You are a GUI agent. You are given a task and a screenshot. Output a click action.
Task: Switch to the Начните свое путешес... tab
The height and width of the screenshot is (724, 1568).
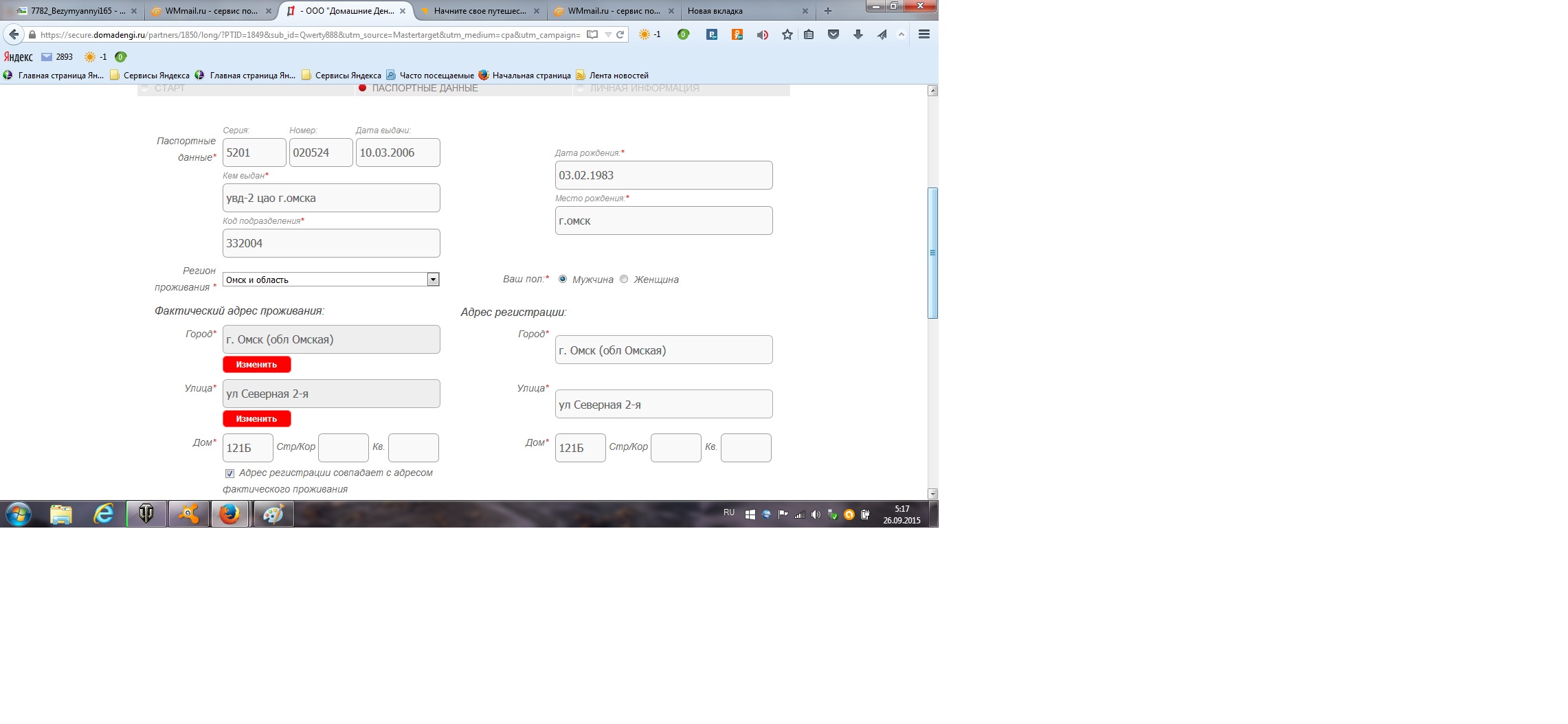[480, 11]
